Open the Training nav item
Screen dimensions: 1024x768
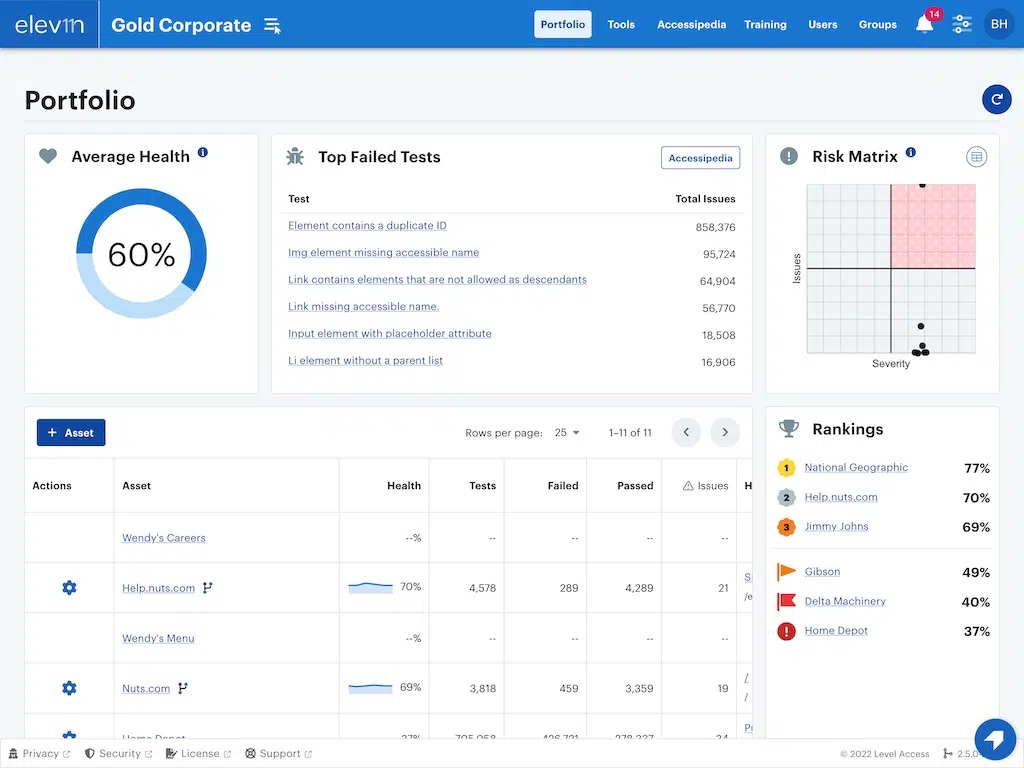click(765, 24)
